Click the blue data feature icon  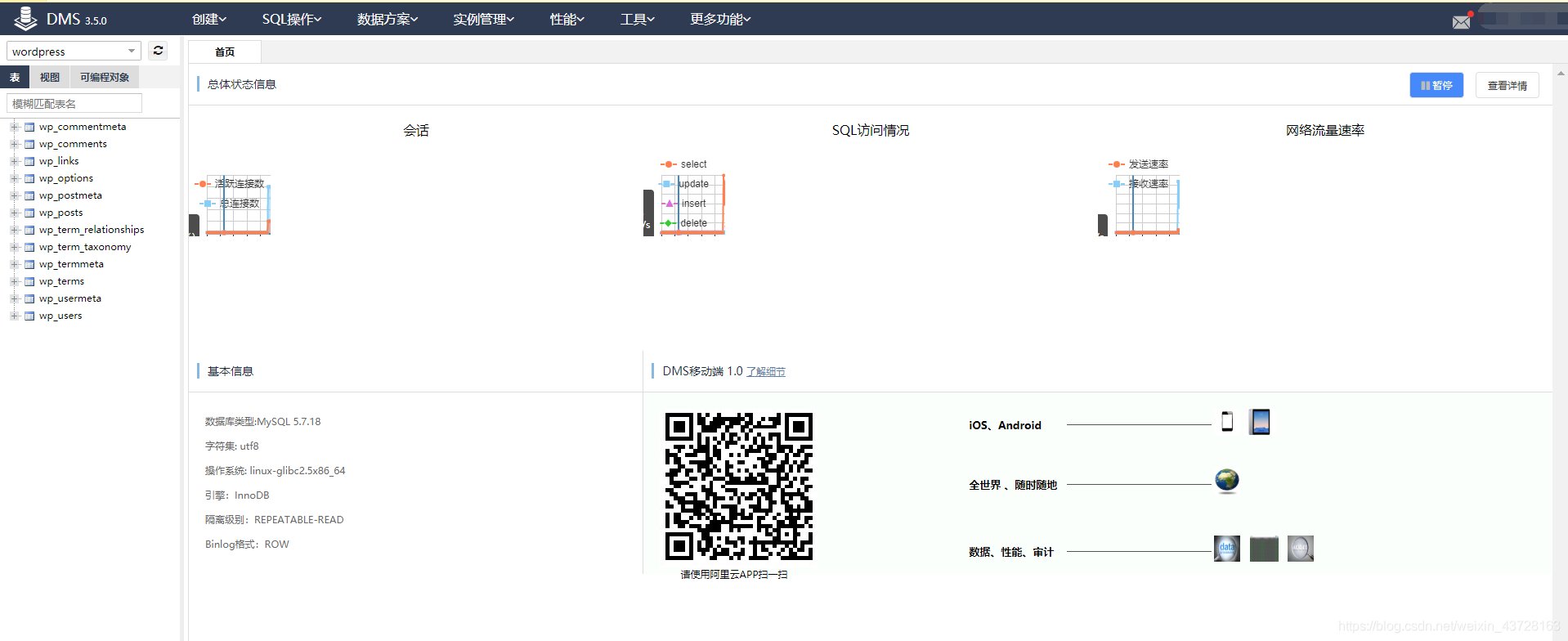point(1227,549)
